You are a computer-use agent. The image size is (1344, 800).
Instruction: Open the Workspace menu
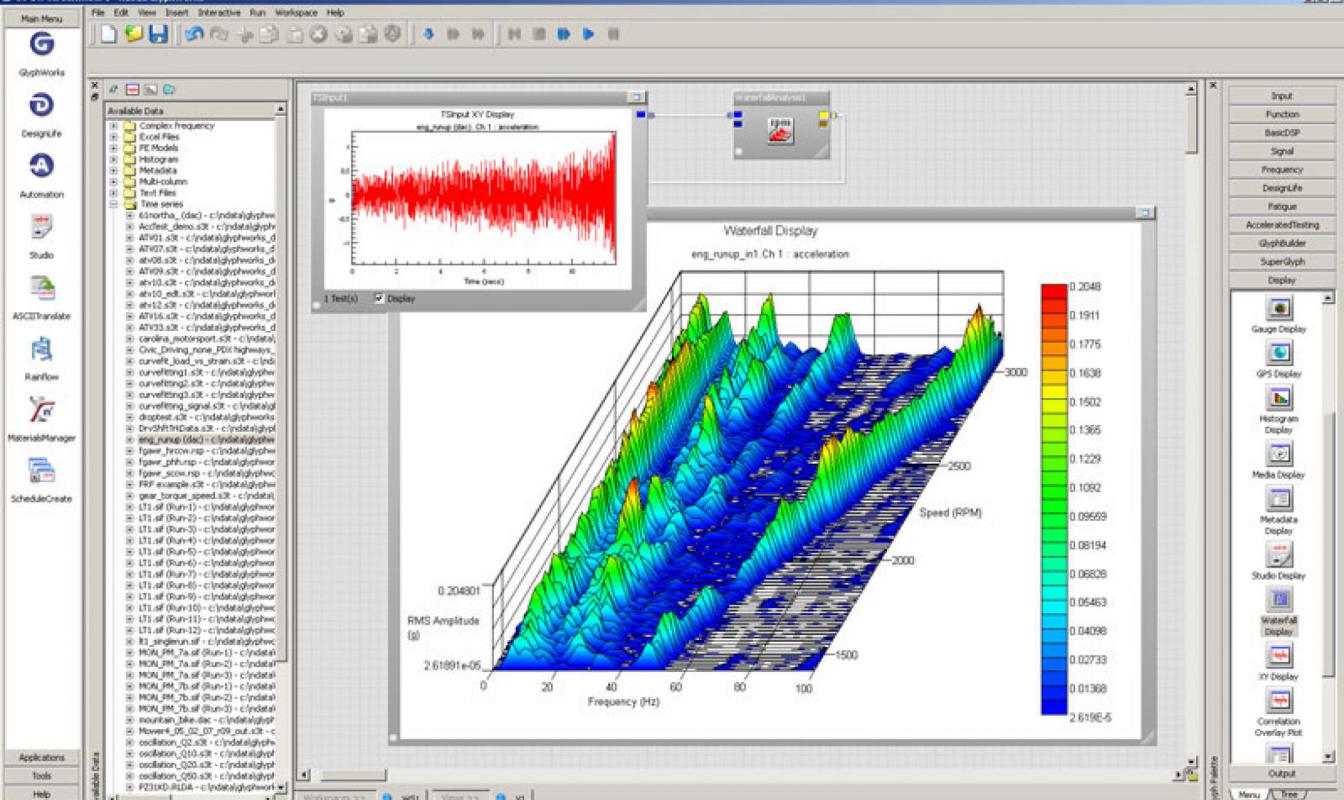(x=297, y=13)
